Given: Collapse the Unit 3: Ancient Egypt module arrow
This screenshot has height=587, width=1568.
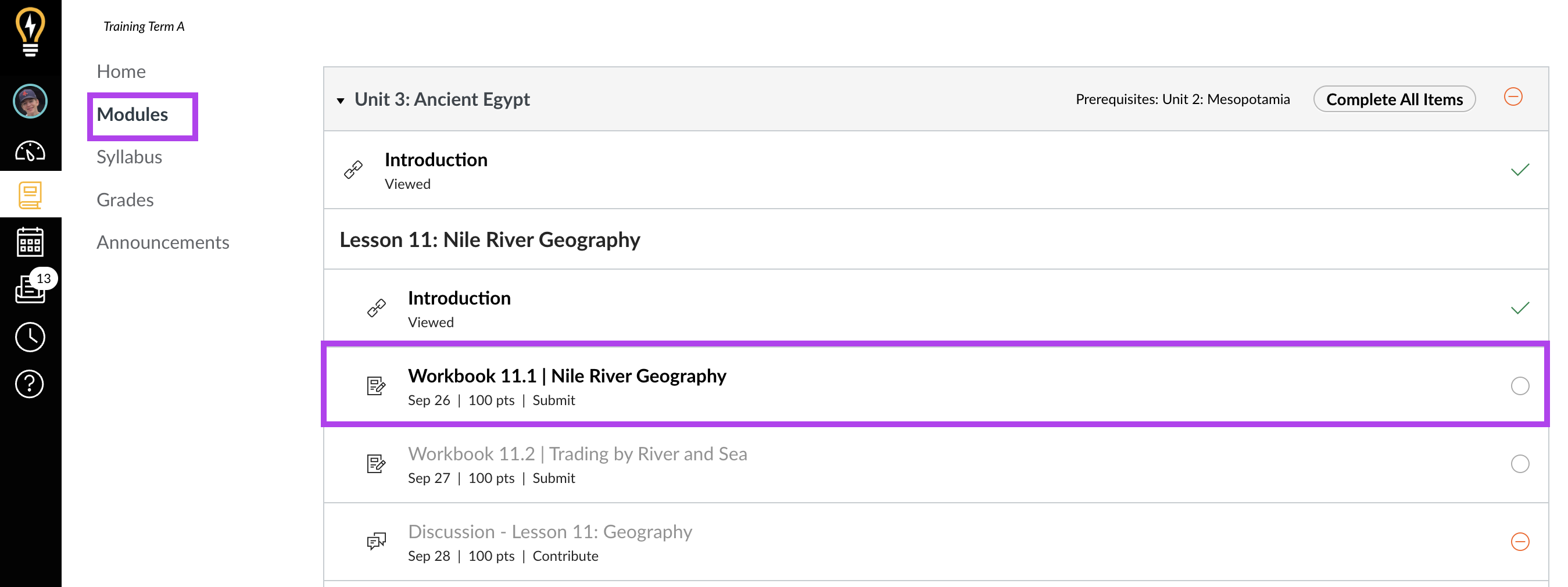Looking at the screenshot, I should 340,101.
